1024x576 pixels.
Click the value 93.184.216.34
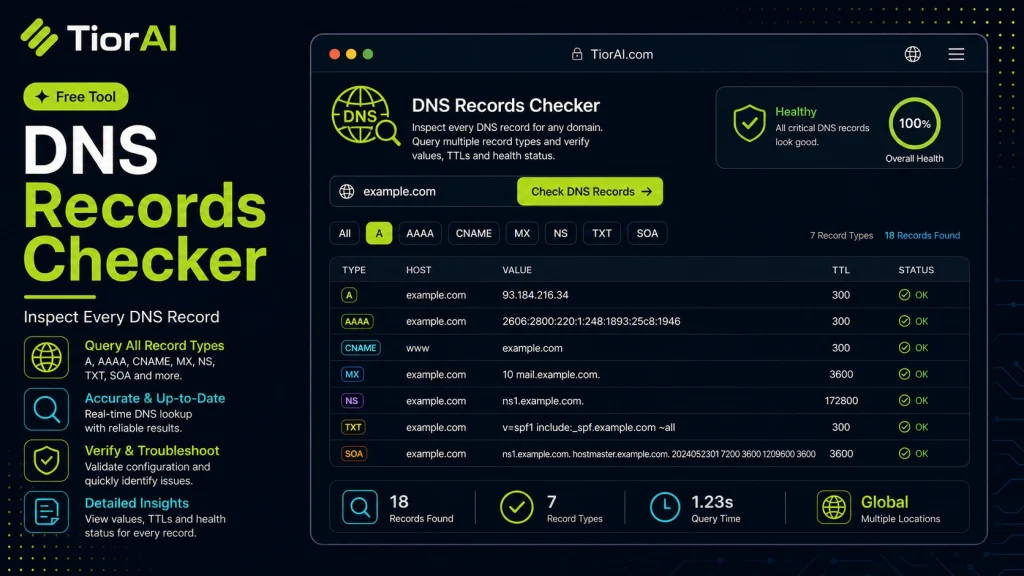(x=536, y=295)
